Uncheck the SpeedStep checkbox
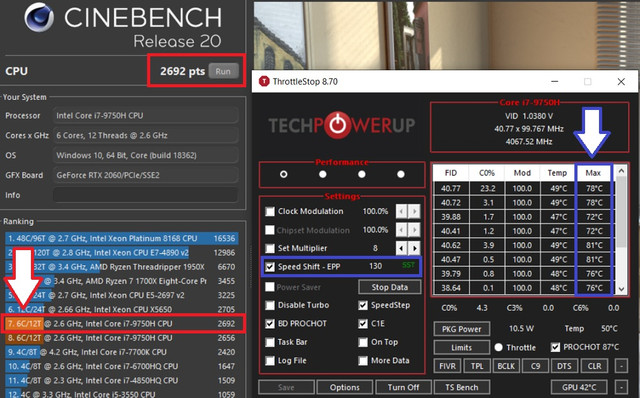This screenshot has height=398, width=640. 363,305
